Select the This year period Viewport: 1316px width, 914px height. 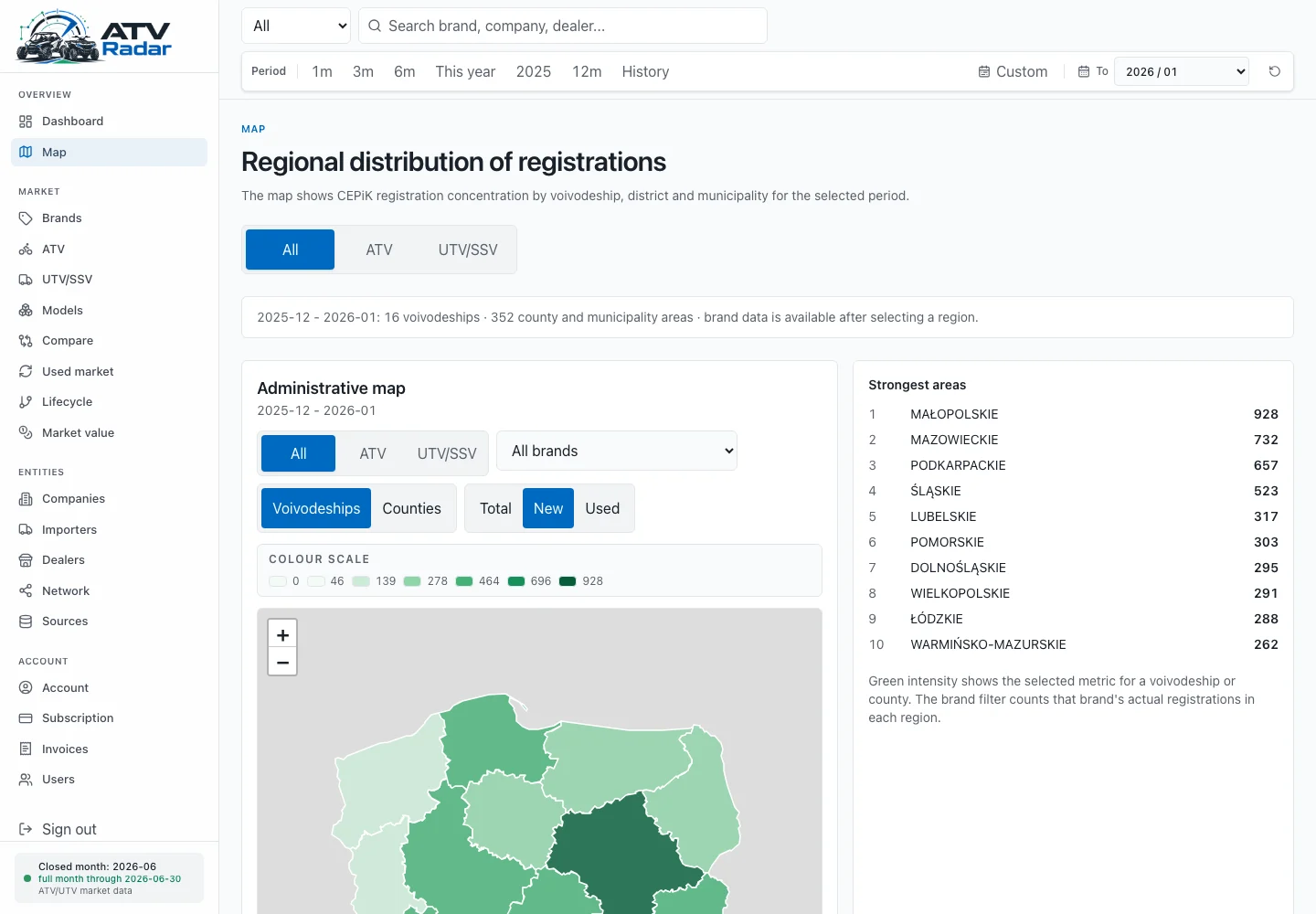(x=465, y=71)
